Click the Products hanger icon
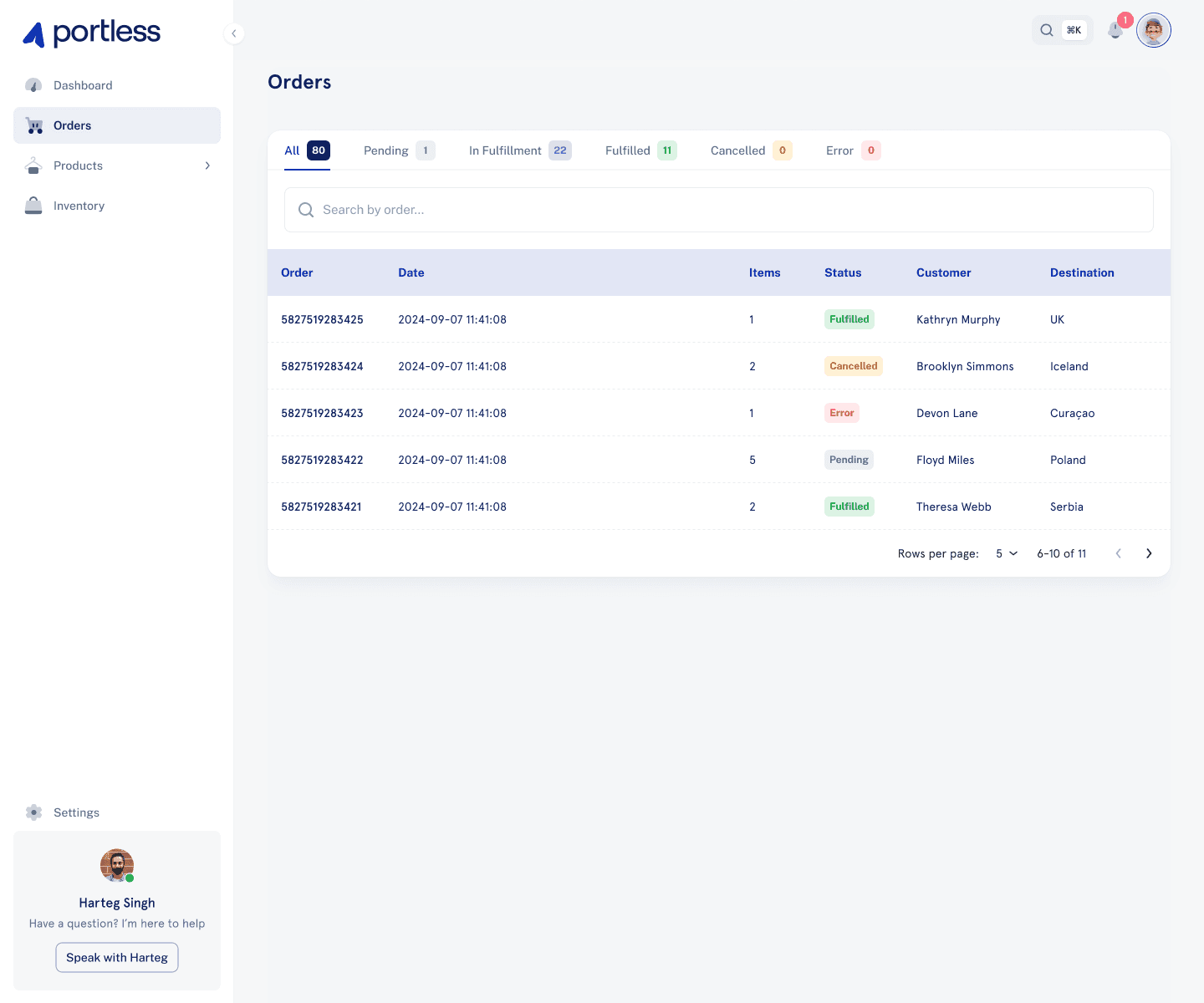 tap(33, 165)
